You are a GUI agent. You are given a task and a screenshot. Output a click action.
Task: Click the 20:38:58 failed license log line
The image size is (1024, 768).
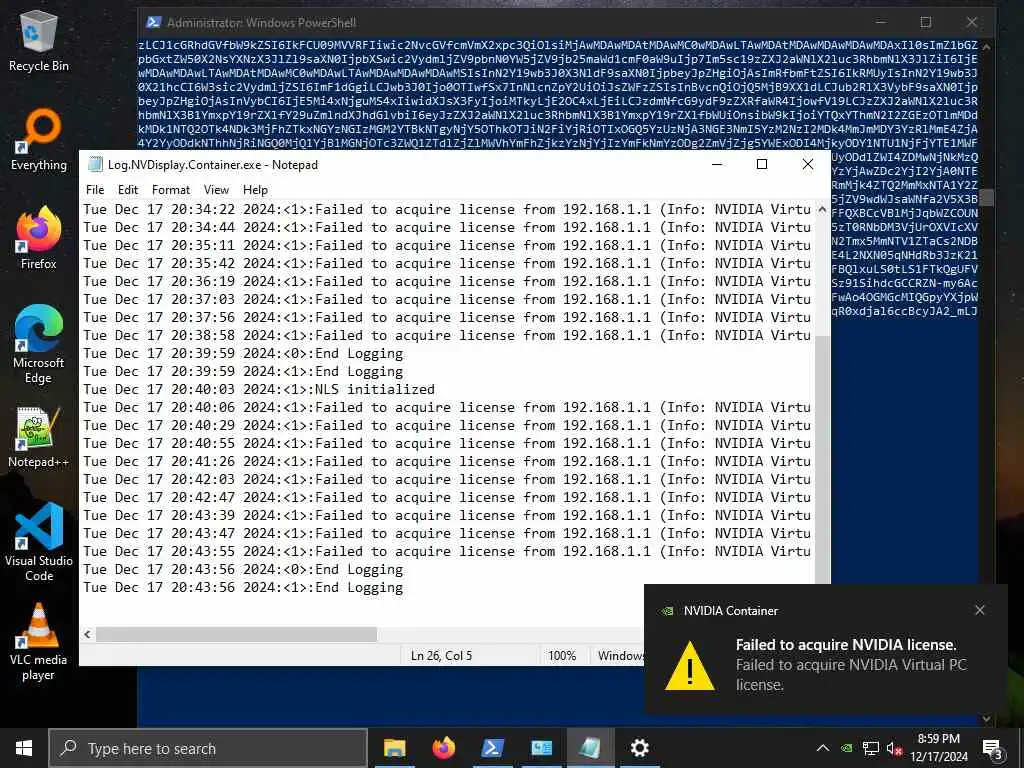[447, 335]
